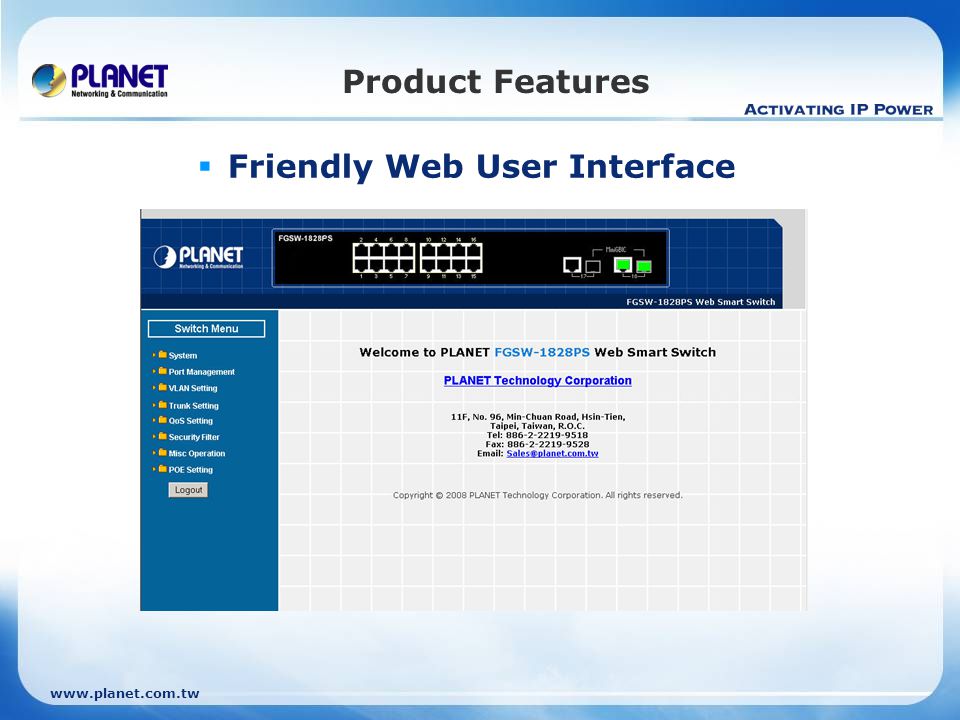Open the QoS Setting menu label
The height and width of the screenshot is (720, 960).
coord(191,421)
